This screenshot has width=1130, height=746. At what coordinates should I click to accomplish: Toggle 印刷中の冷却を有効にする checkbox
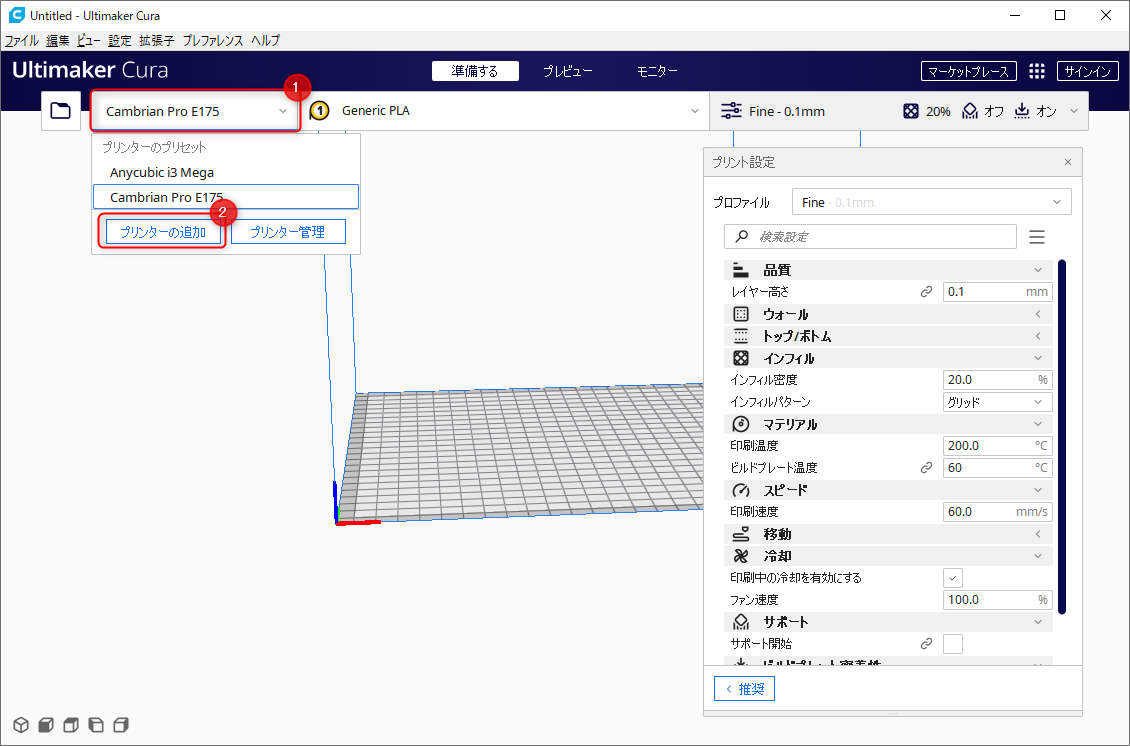click(953, 578)
